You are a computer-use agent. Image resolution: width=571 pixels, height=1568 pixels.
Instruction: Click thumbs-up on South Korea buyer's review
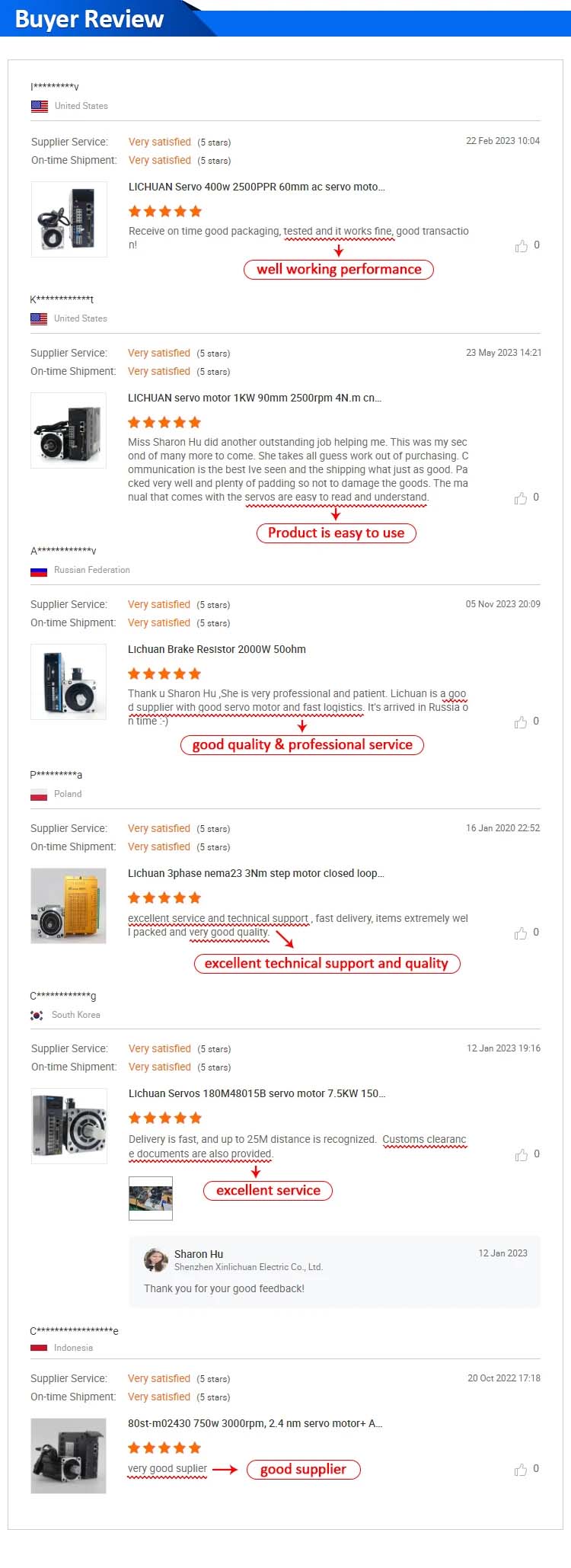pyautogui.click(x=522, y=1155)
